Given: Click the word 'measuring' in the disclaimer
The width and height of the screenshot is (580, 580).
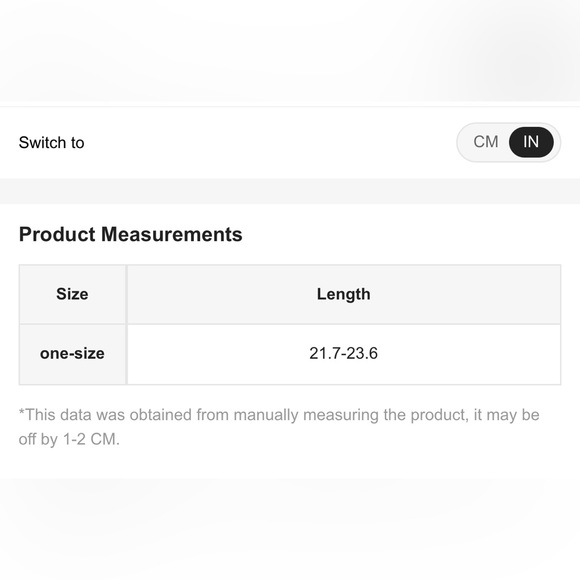Looking at the screenshot, I should coord(341,415).
